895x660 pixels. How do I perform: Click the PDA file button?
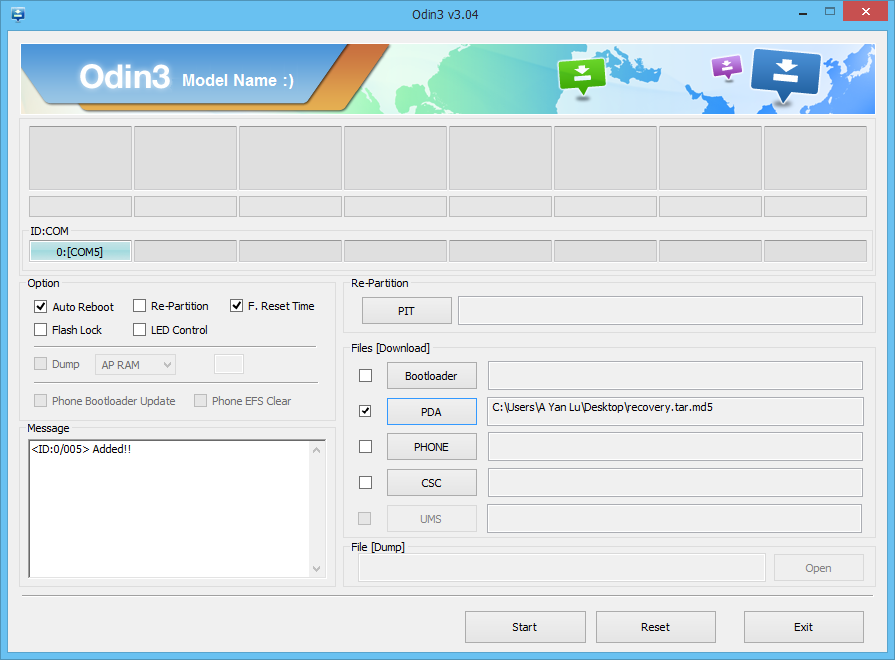coord(432,412)
